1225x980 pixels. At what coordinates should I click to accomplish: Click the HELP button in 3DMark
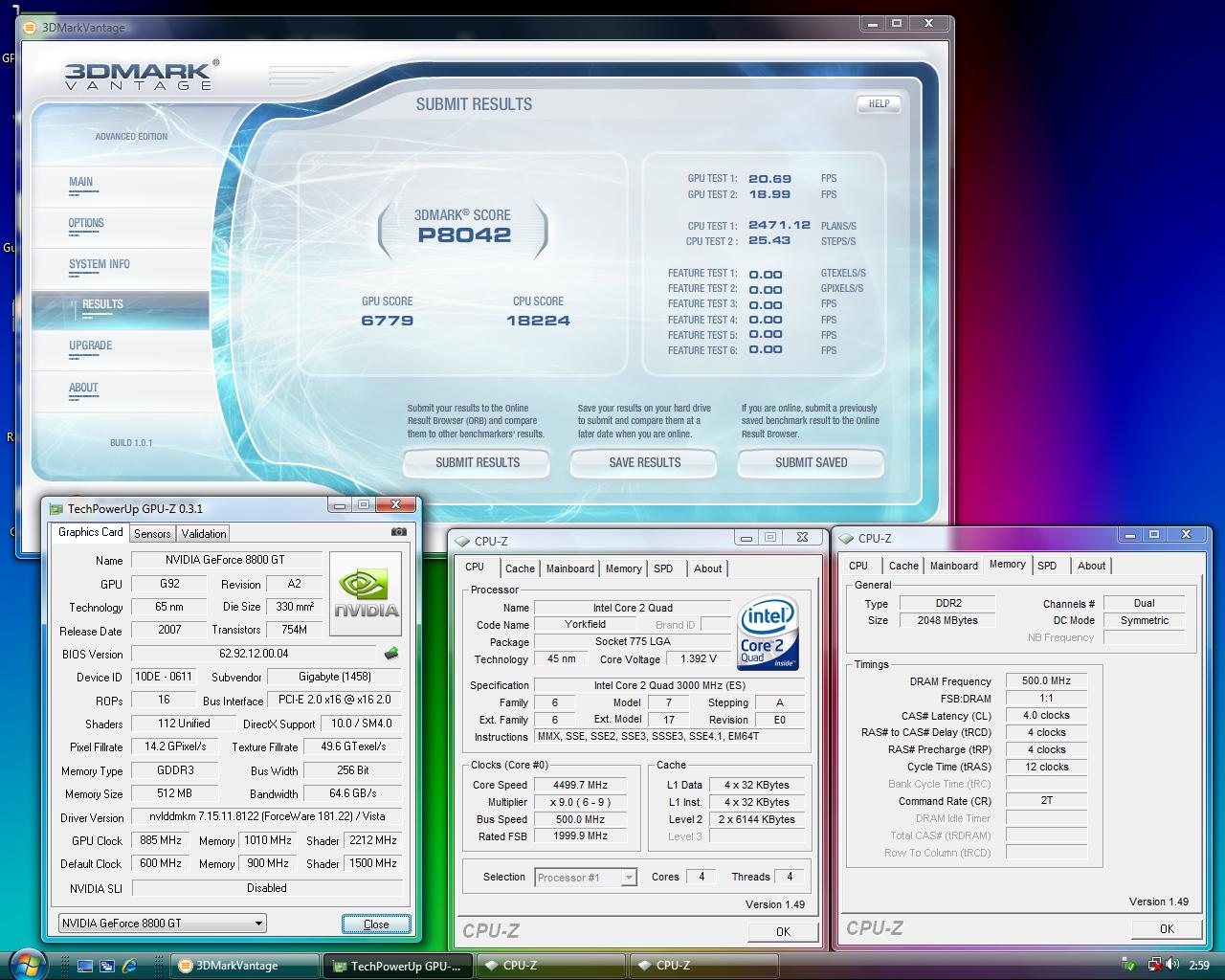pyautogui.click(x=879, y=103)
